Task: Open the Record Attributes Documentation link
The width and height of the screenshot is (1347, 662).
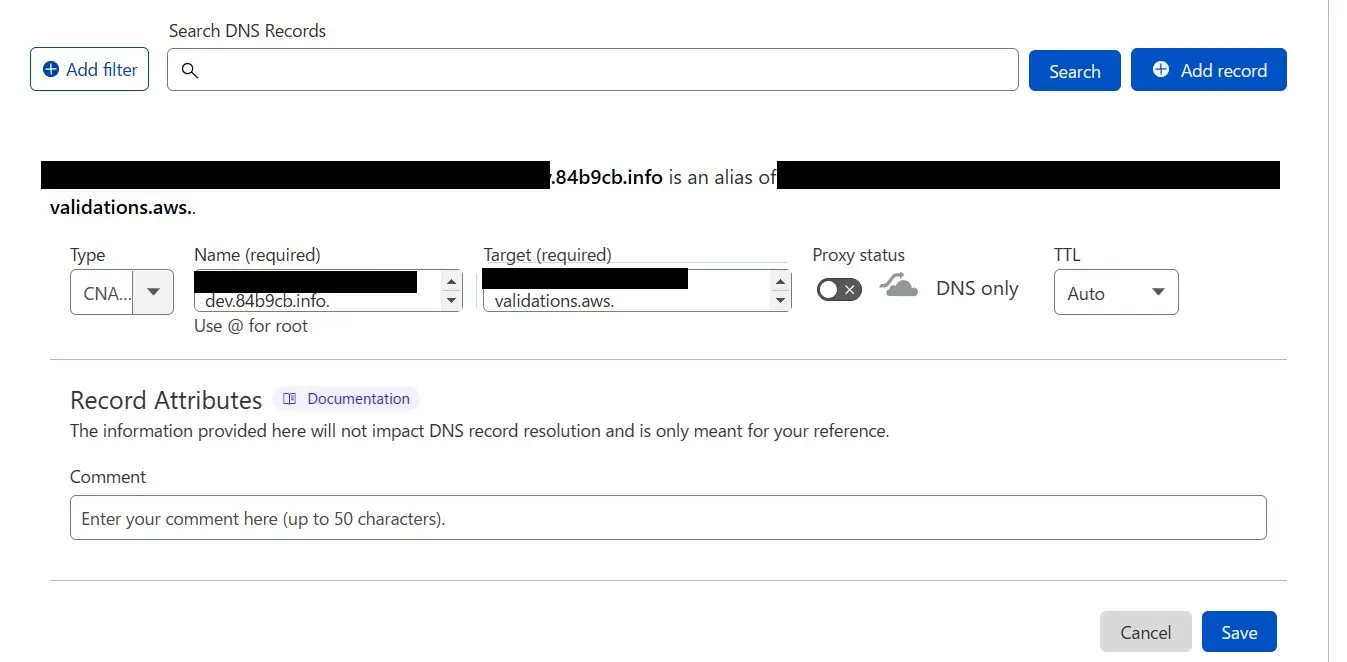Action: pos(346,399)
